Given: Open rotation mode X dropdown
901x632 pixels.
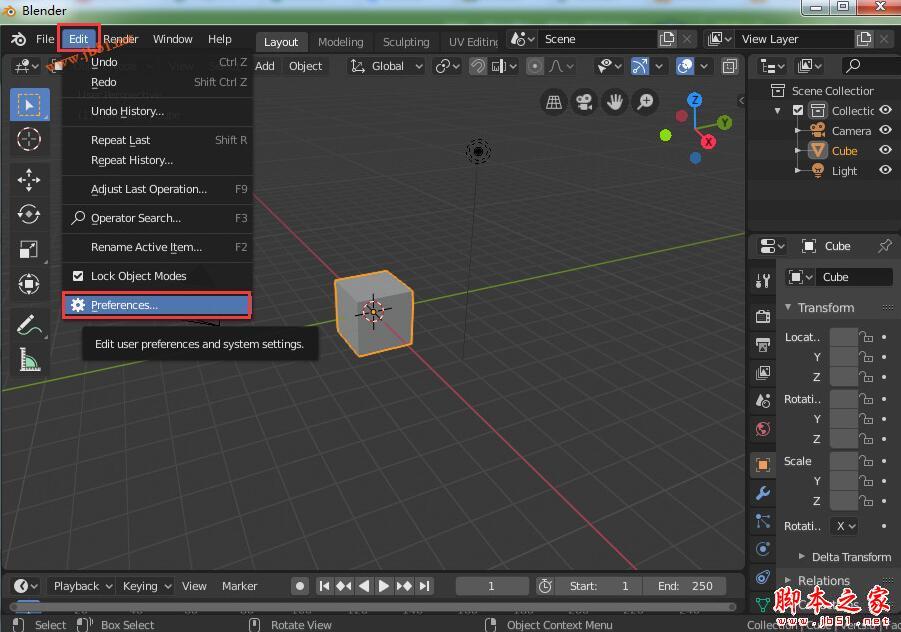Looking at the screenshot, I should tap(846, 526).
